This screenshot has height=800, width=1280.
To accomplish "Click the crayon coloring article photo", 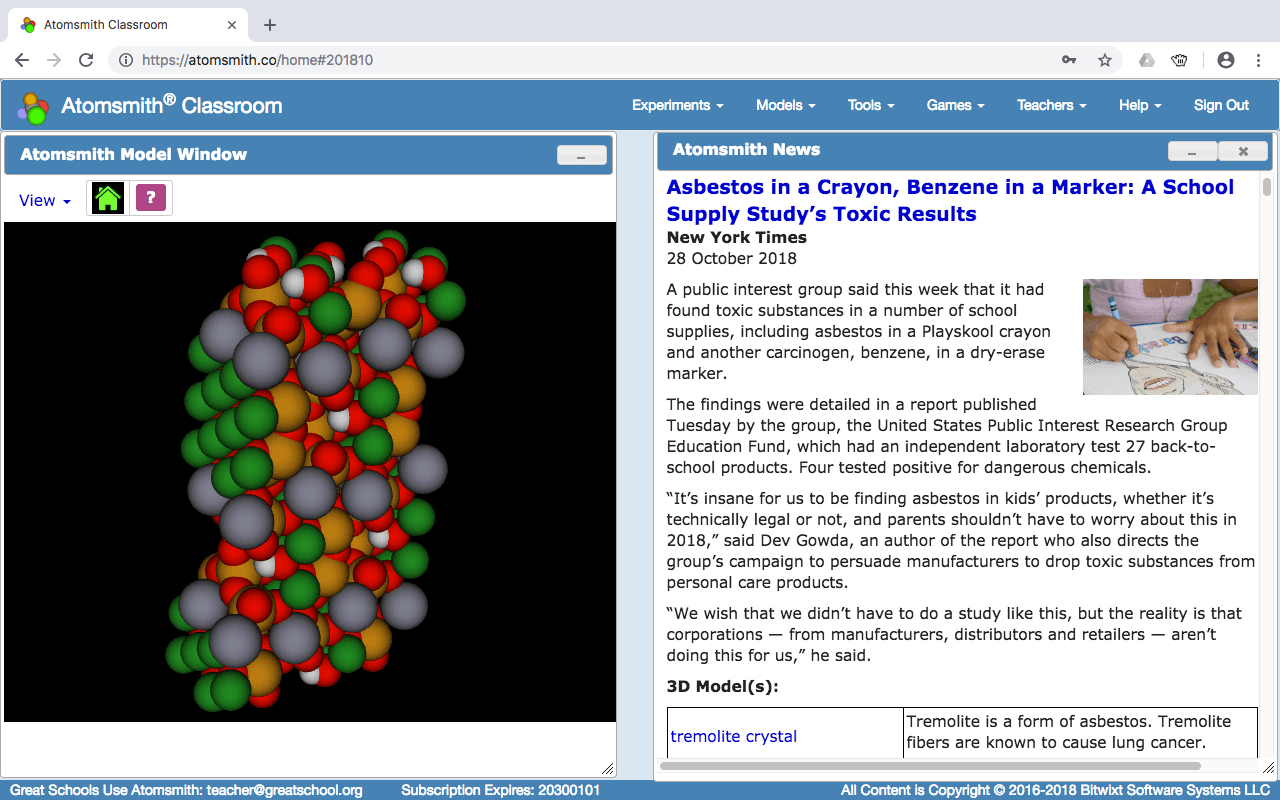I will pos(1170,337).
